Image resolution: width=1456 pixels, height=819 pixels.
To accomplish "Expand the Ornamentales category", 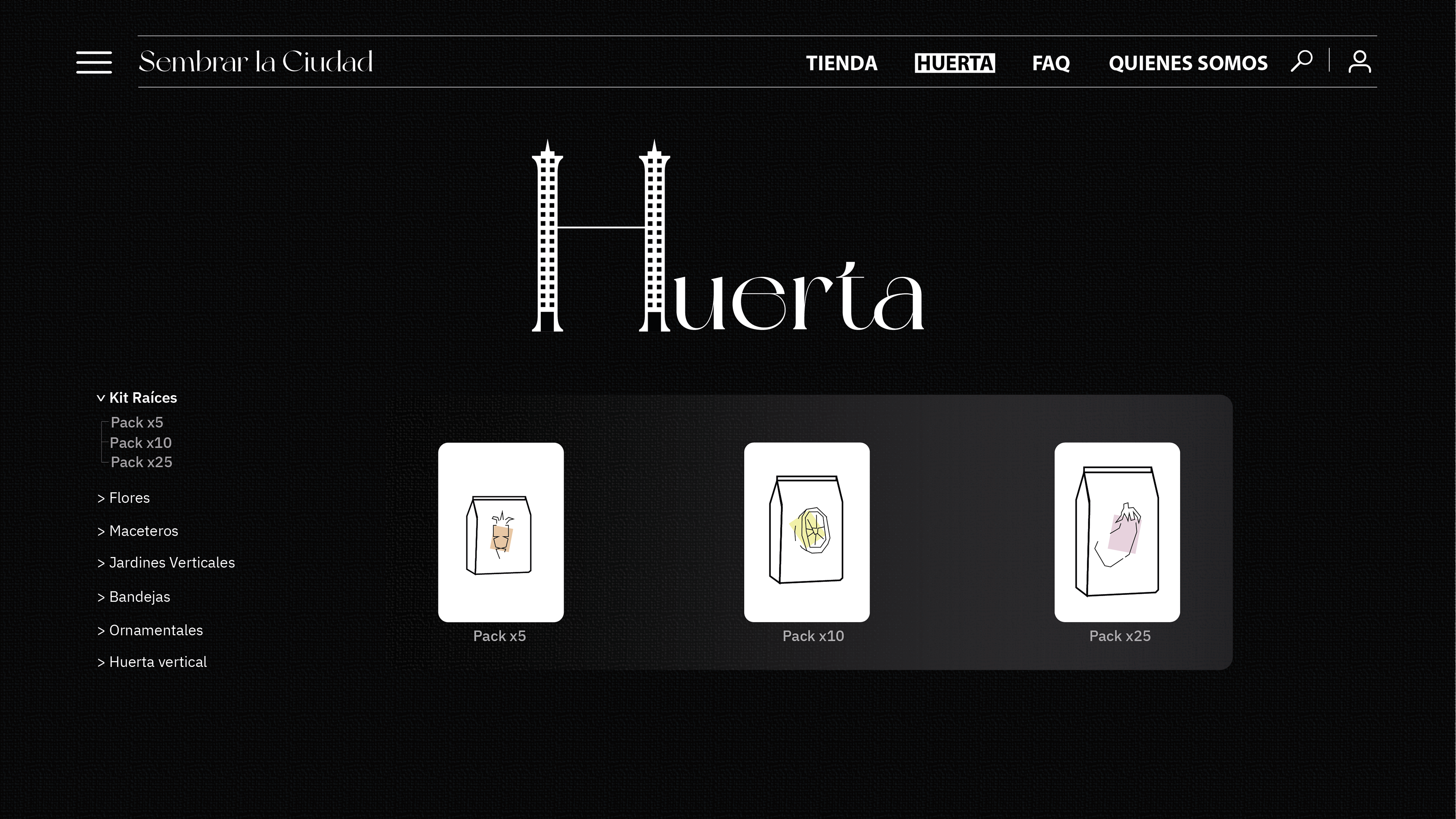I will point(150,630).
